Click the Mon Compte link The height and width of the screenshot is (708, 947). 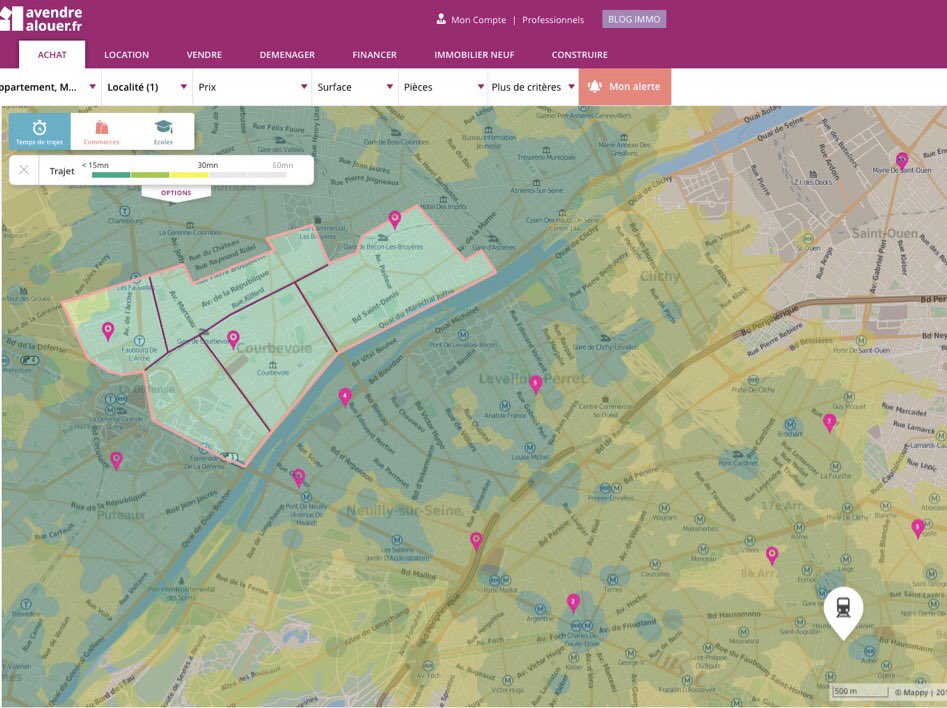point(478,20)
